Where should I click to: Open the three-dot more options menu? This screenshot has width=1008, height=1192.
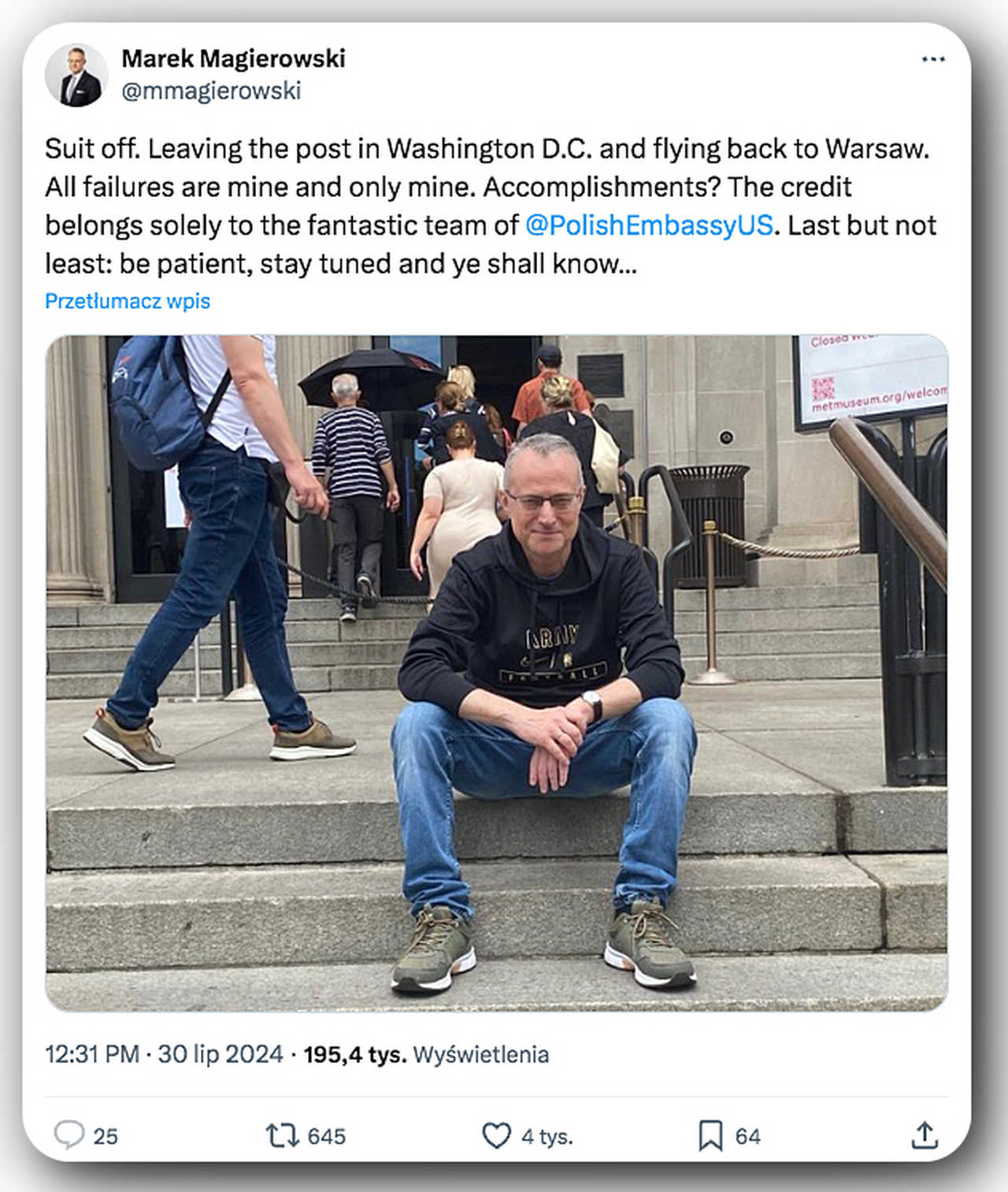(x=933, y=59)
